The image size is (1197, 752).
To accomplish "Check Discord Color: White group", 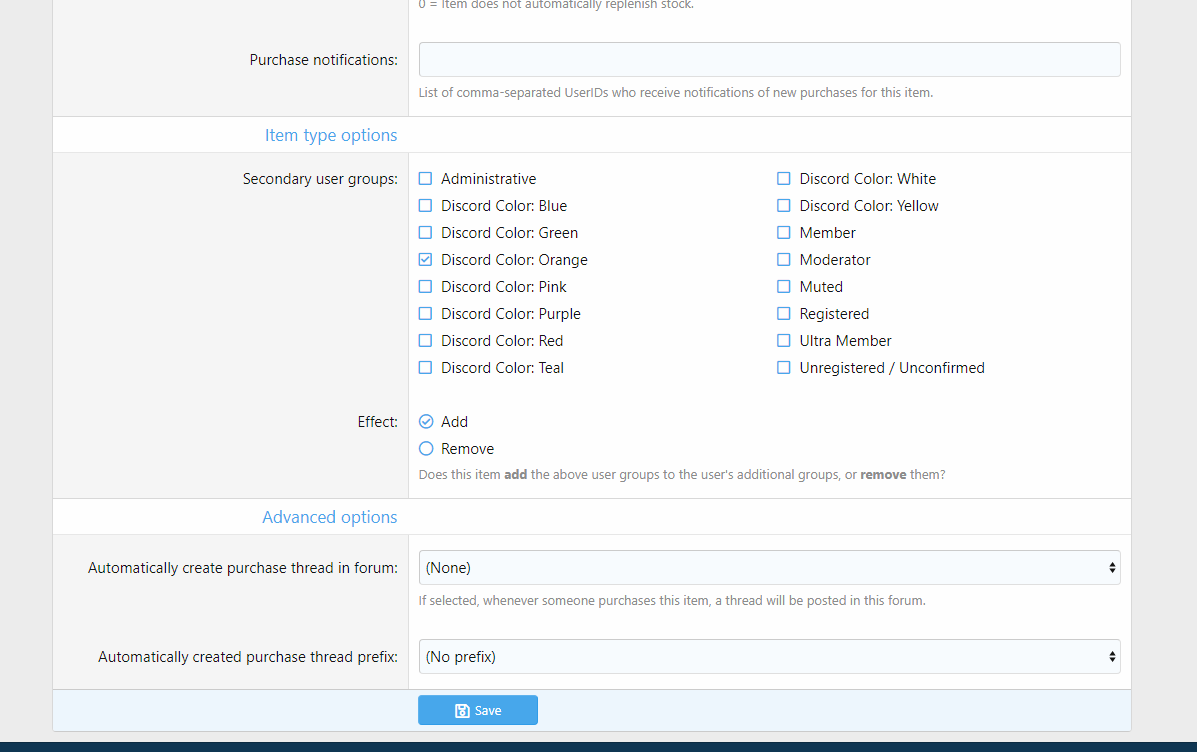I will point(784,179).
